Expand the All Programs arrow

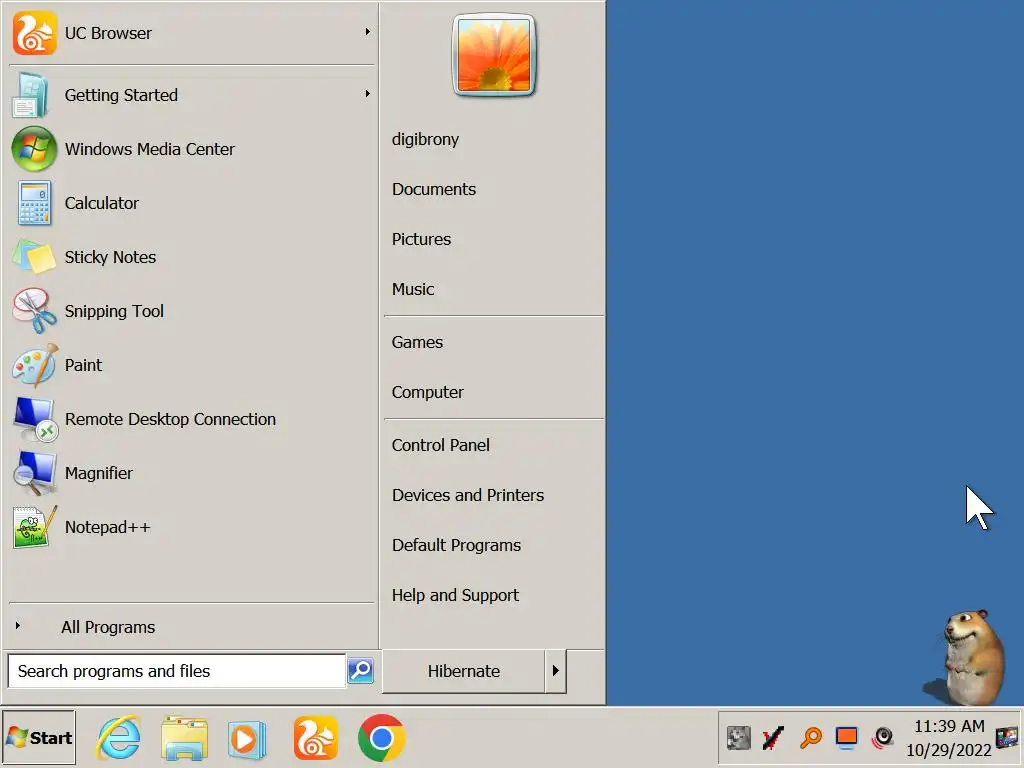tap(18, 626)
